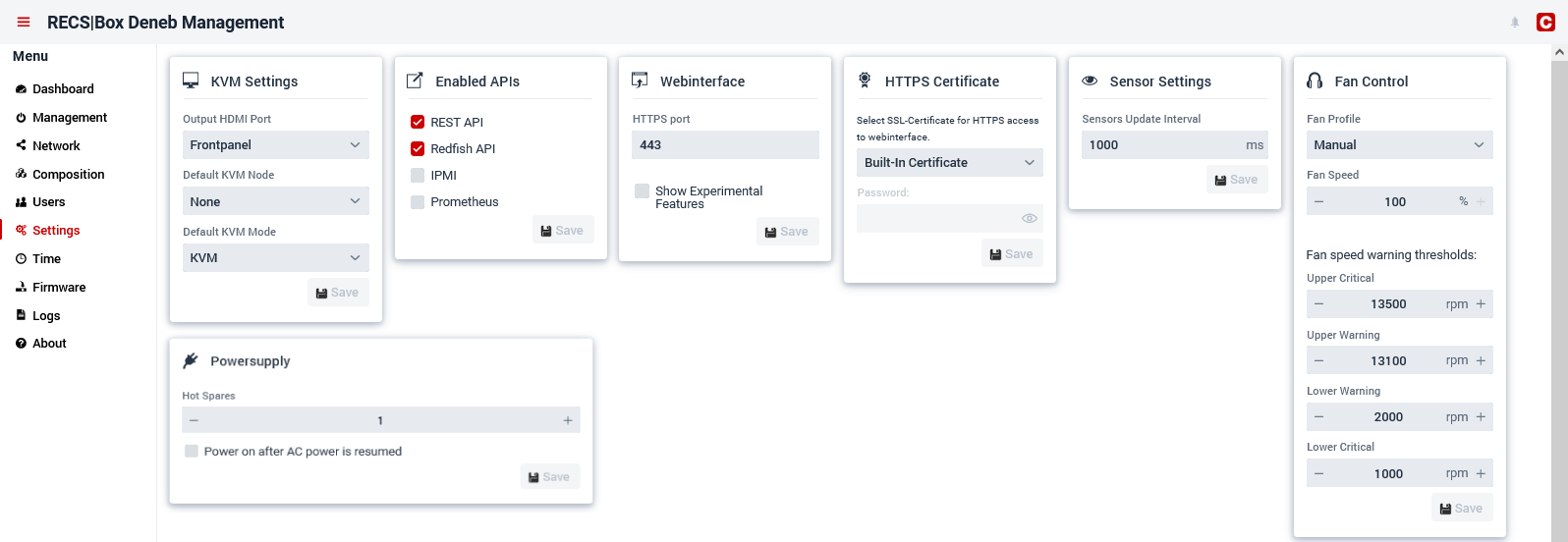Save the KVM Settings
This screenshot has height=542, width=1568.
pyautogui.click(x=338, y=293)
